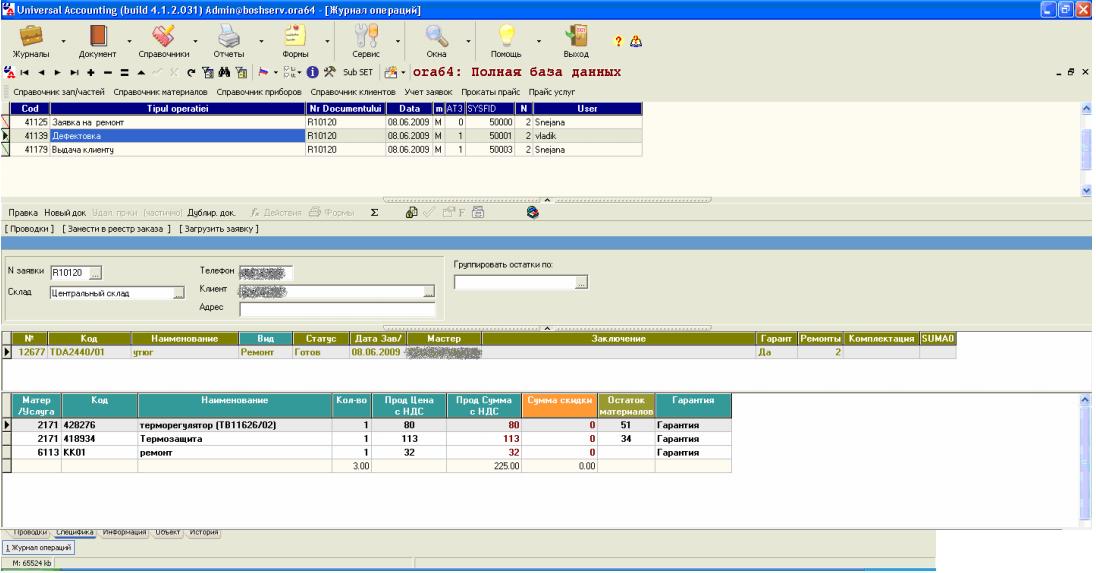The height and width of the screenshot is (573, 1096).
Task: Open Помощь lightbulb icon
Action: 506,36
